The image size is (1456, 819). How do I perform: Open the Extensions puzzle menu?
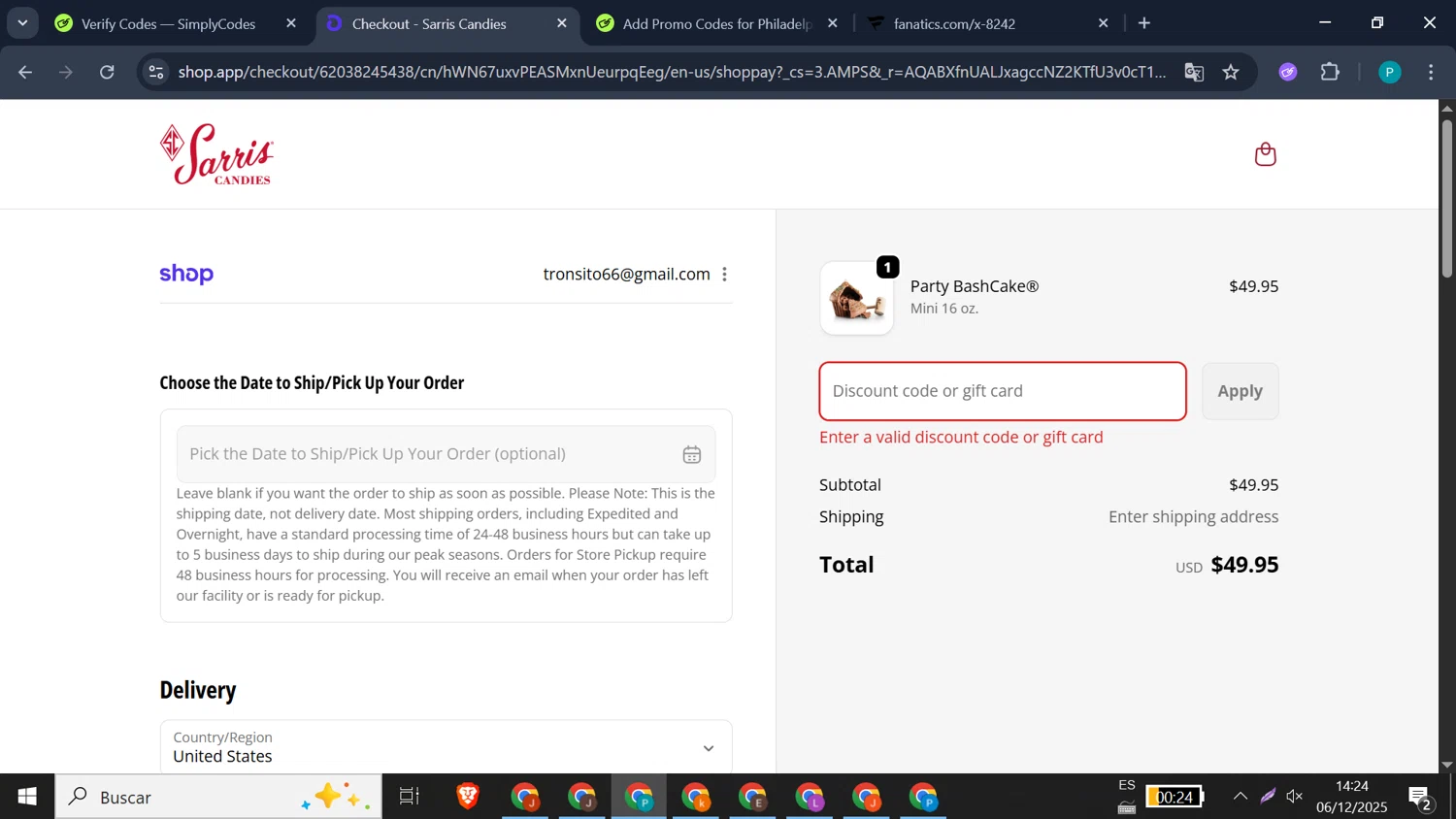click(1330, 72)
